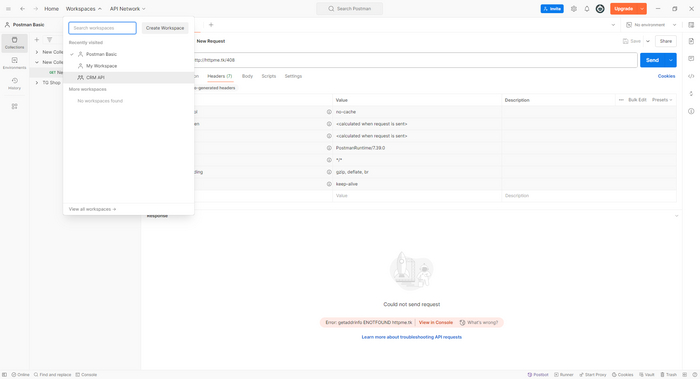The height and width of the screenshot is (379, 700).
Task: Expand the first New Collection folder
Action: tap(37, 52)
